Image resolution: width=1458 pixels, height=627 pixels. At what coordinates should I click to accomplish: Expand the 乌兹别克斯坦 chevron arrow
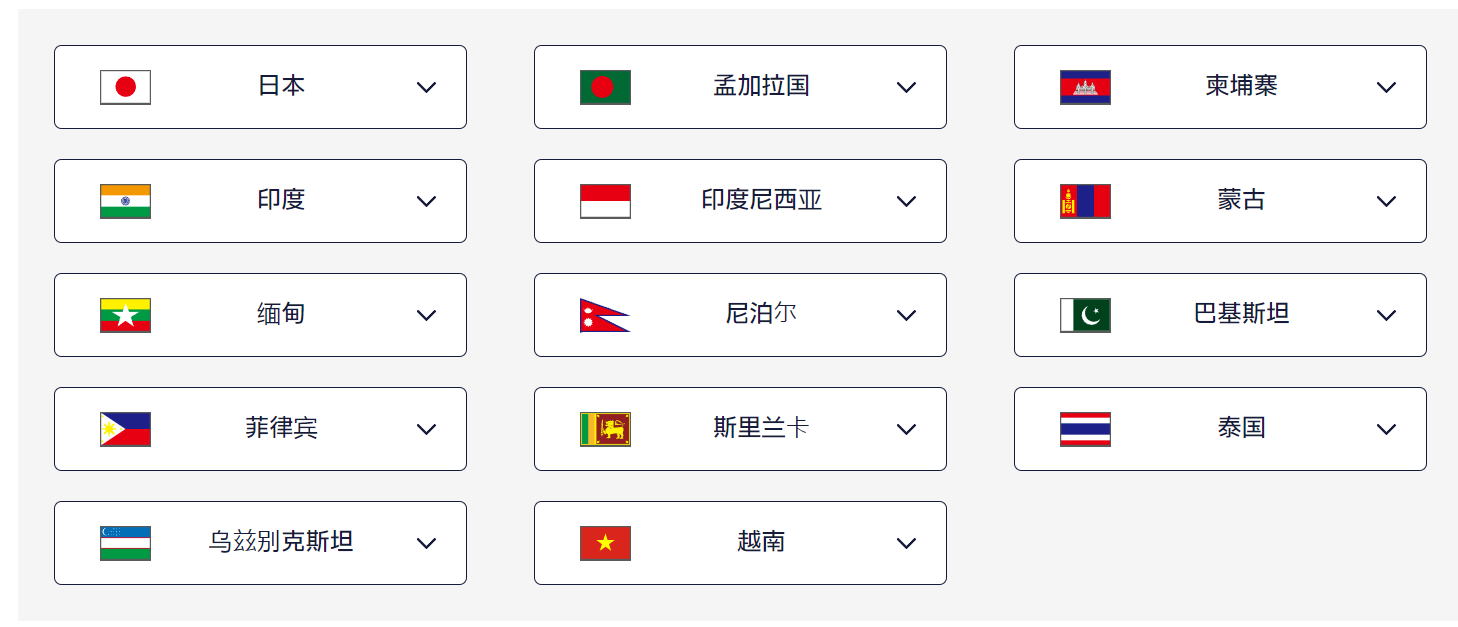[x=426, y=543]
